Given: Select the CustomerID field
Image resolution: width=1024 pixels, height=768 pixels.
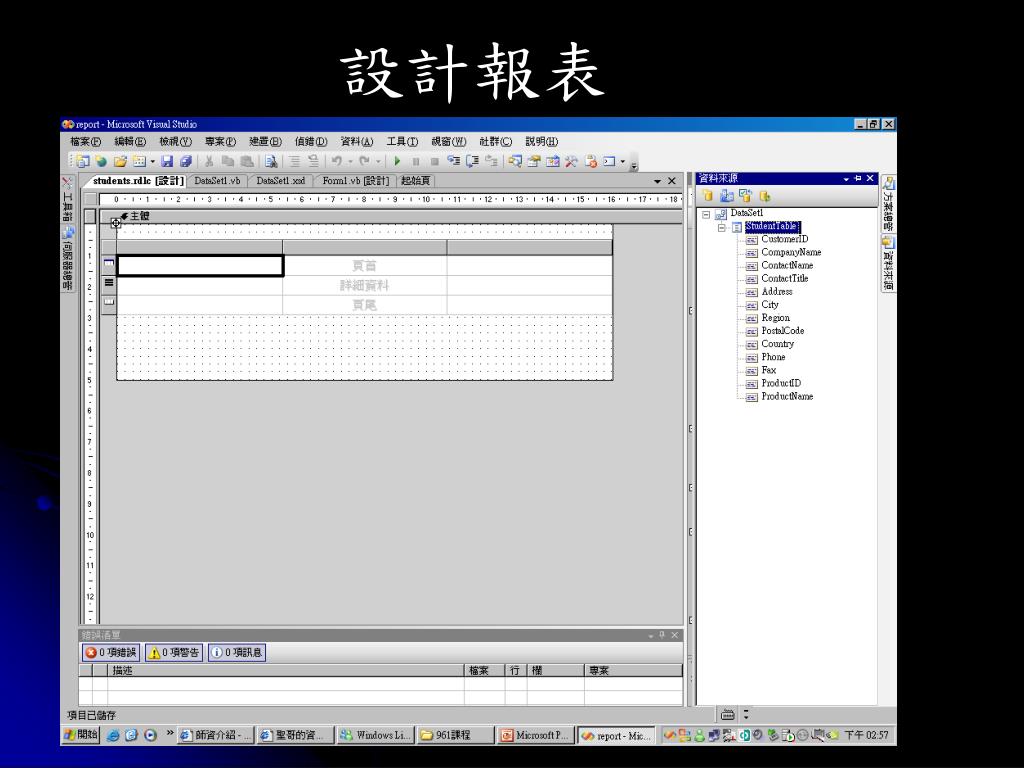Looking at the screenshot, I should point(784,239).
